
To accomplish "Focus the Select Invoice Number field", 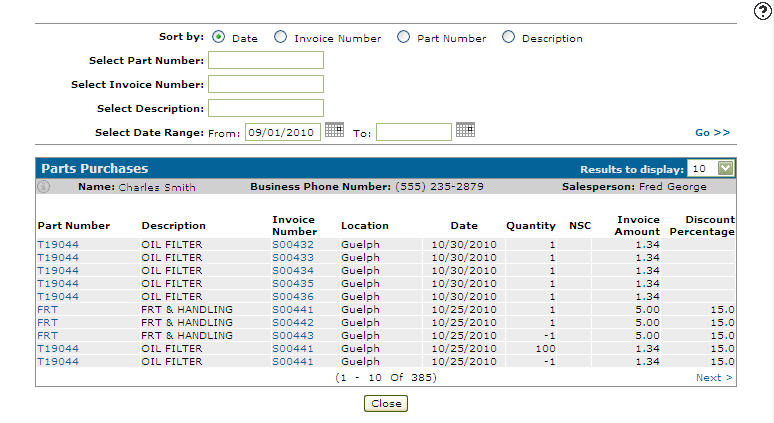I will tap(266, 84).
